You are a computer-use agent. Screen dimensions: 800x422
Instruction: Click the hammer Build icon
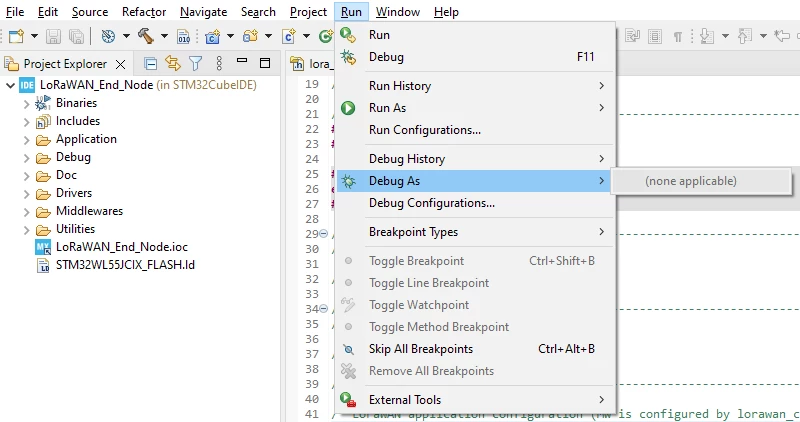[x=146, y=36]
